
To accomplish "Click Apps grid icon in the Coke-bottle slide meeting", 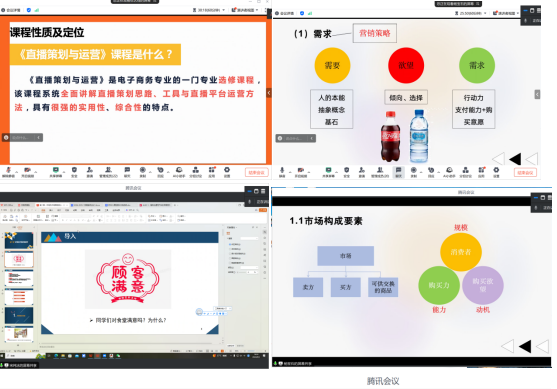I will pyautogui.click(x=481, y=172).
